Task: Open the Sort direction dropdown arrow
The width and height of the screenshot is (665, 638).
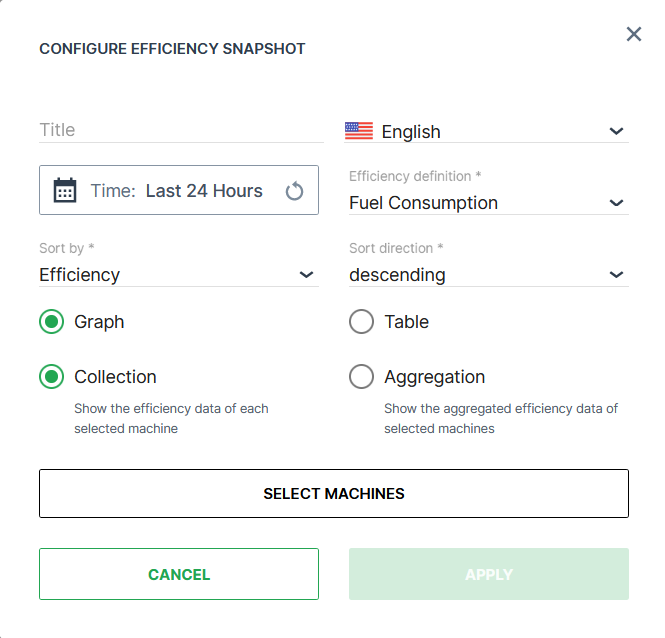Action: (x=616, y=275)
